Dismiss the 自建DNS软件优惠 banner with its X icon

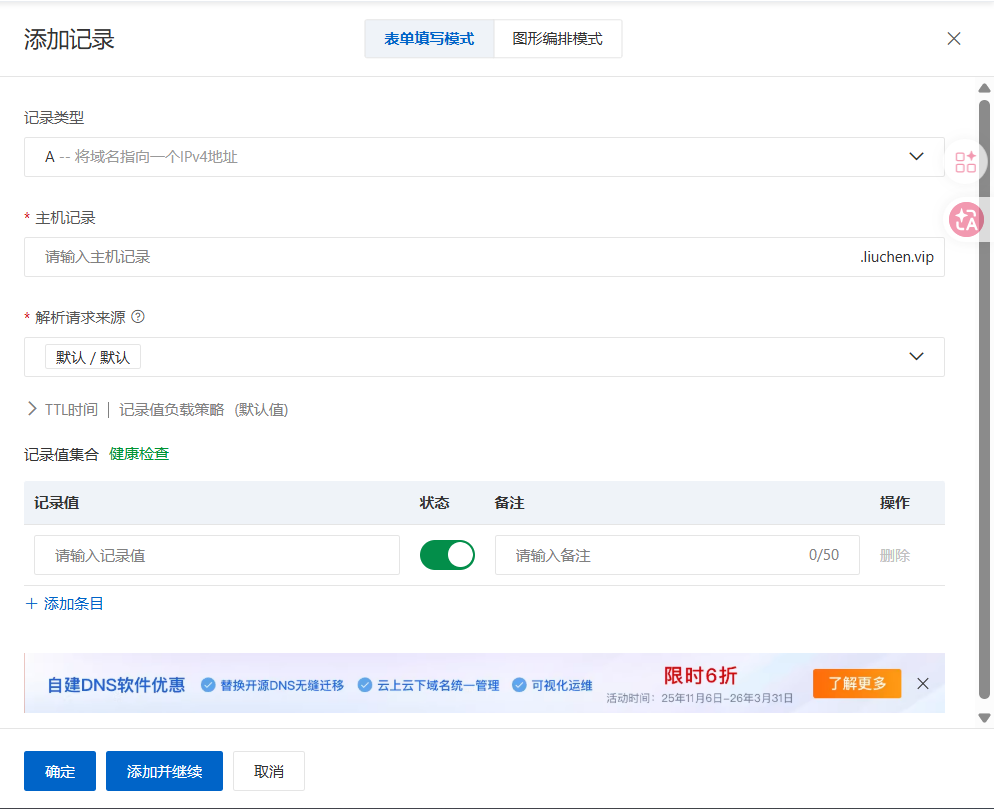point(922,683)
